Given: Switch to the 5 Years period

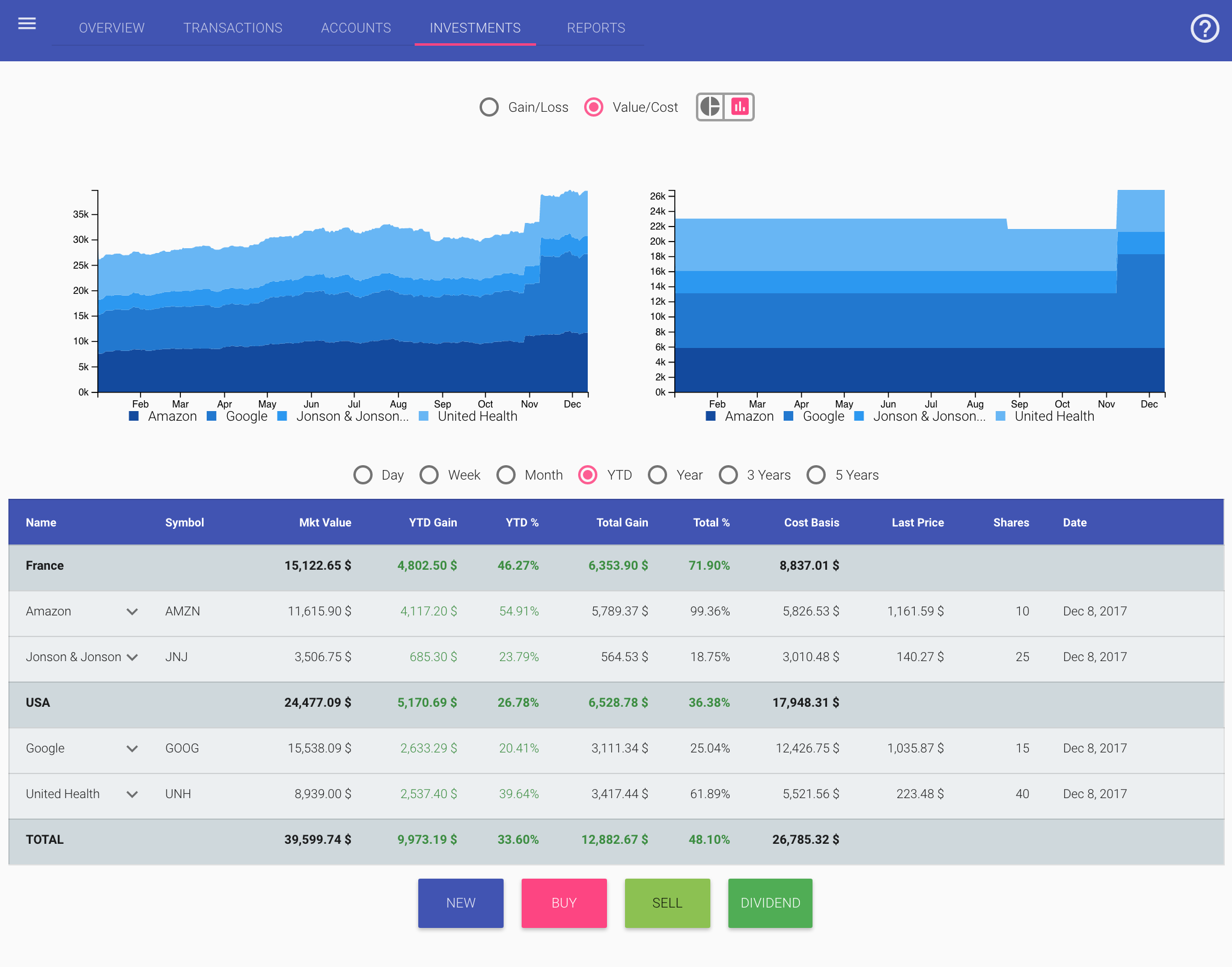Looking at the screenshot, I should click(x=817, y=475).
